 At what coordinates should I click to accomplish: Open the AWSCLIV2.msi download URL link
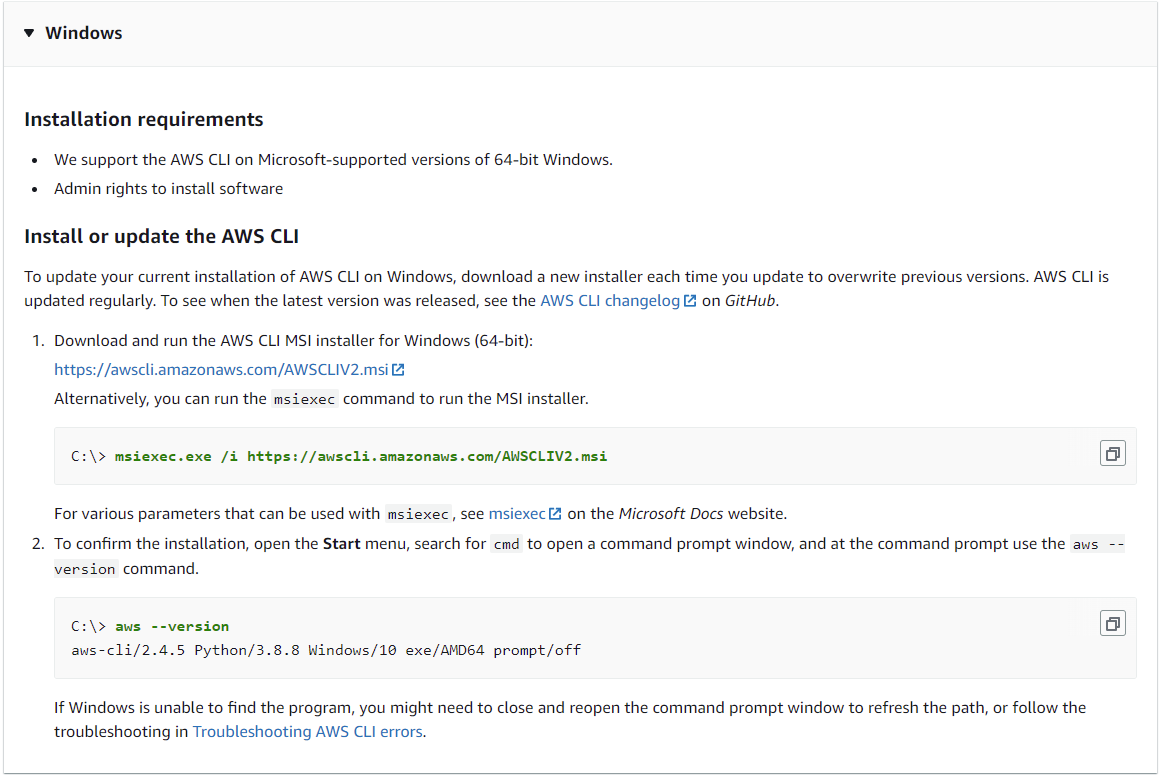[221, 369]
